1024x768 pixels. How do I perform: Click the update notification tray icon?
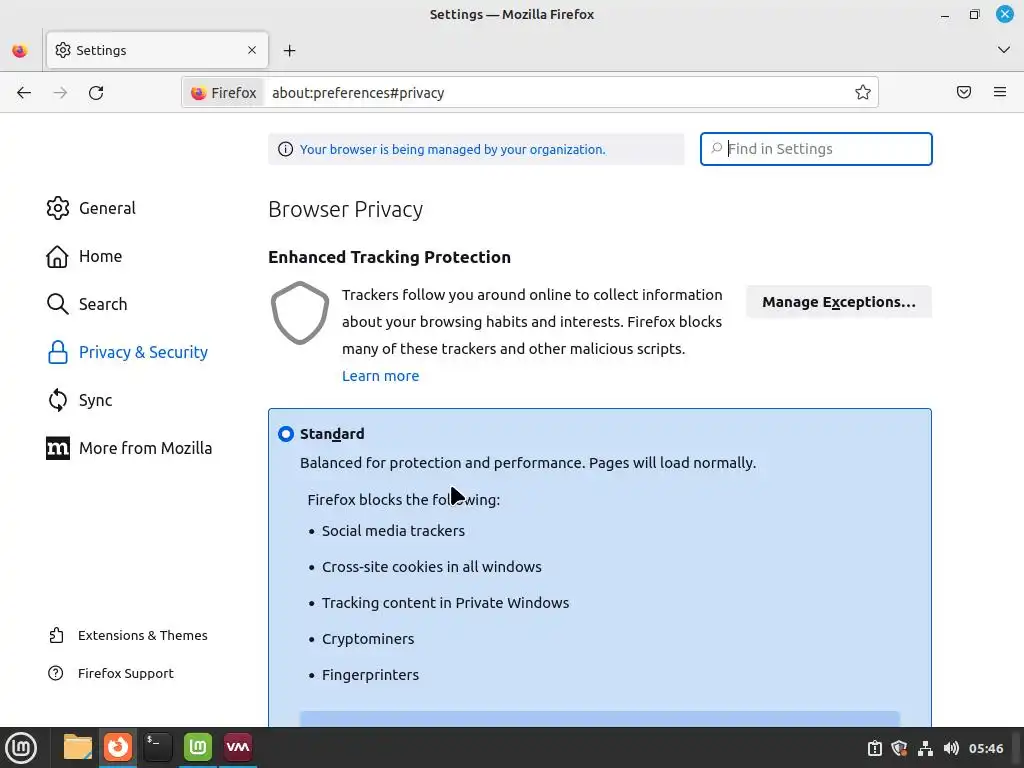coord(874,748)
